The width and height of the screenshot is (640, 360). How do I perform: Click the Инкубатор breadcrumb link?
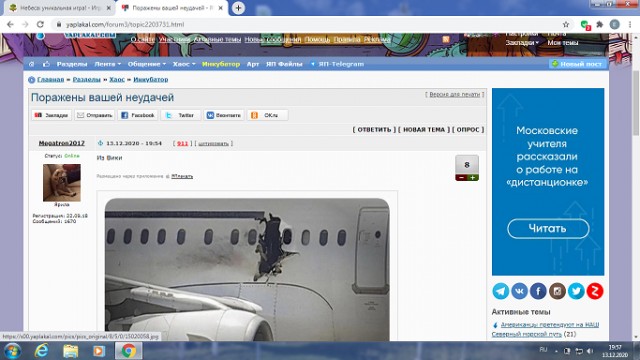(151, 80)
